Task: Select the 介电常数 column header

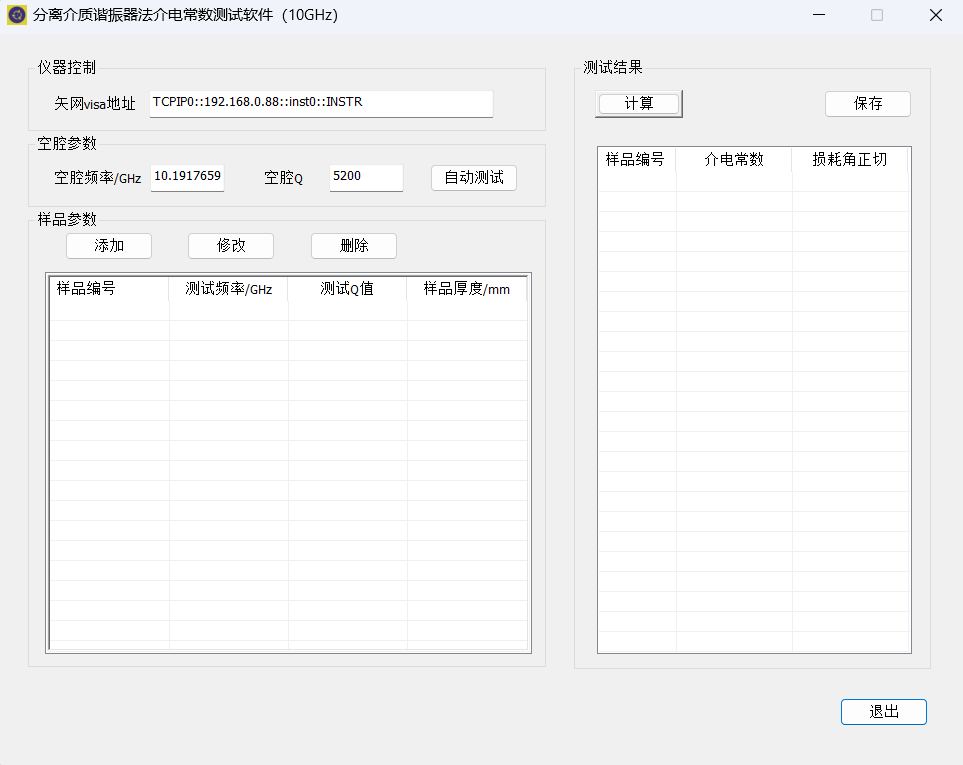Action: click(734, 160)
